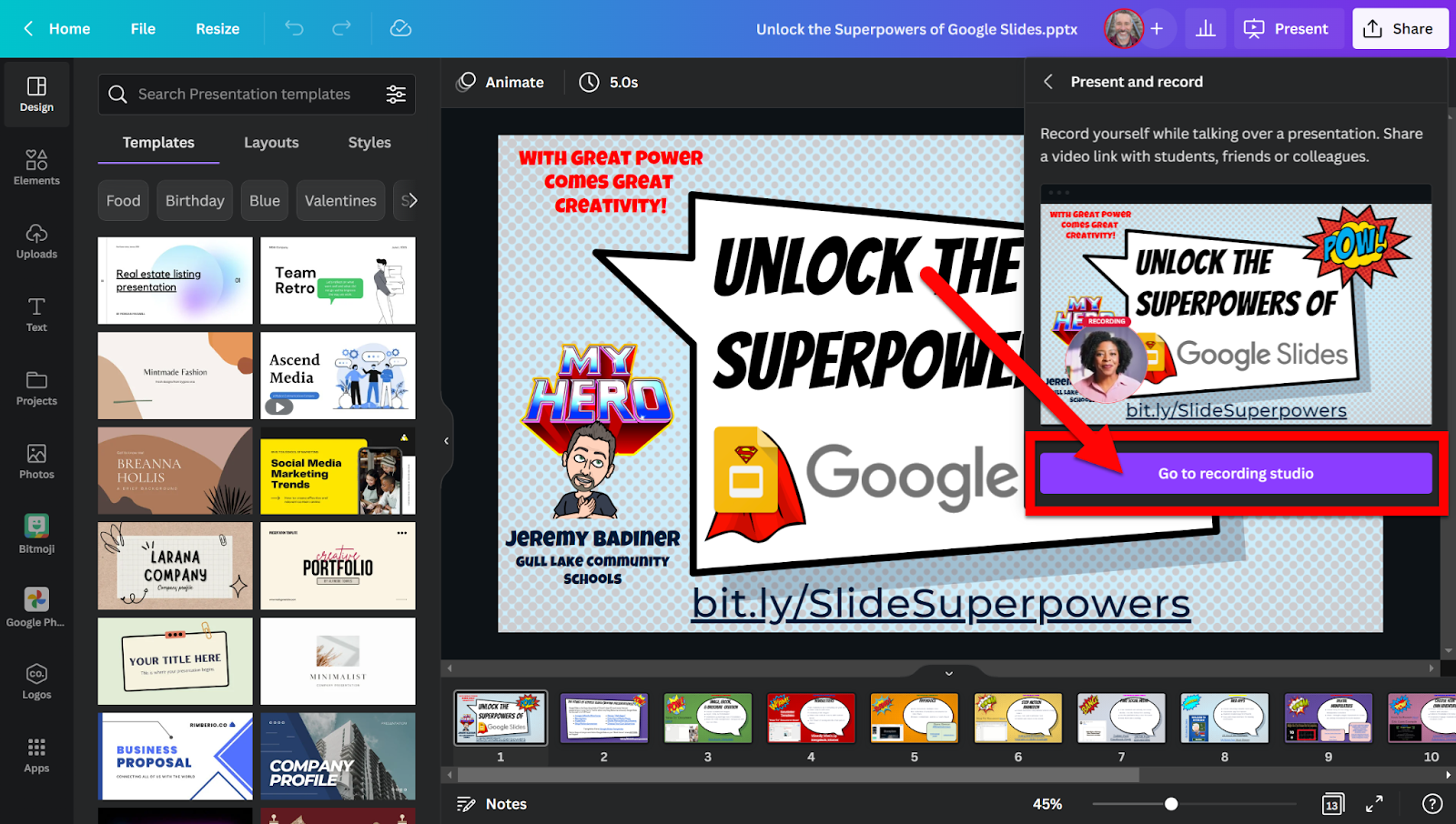The height and width of the screenshot is (824, 1456).
Task: Open the File menu
Action: (x=143, y=29)
